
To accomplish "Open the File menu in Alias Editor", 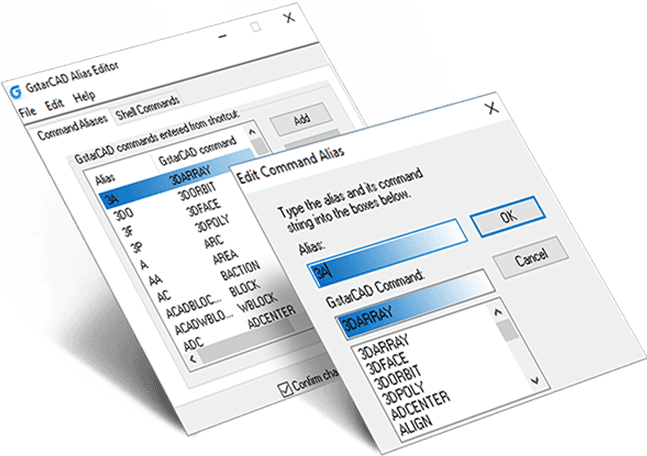I will click(x=28, y=112).
